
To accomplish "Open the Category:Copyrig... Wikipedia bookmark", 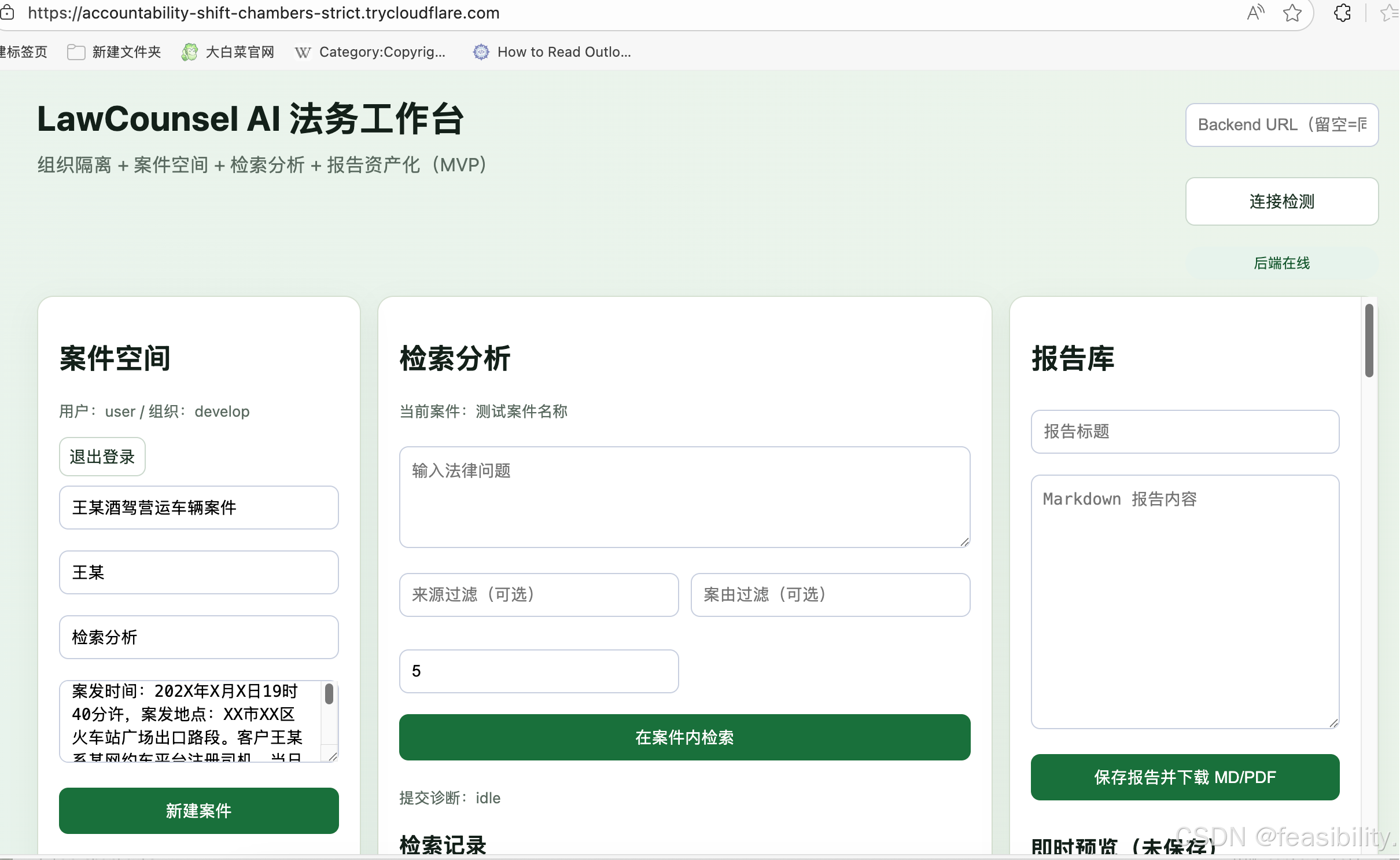I will (x=370, y=52).
